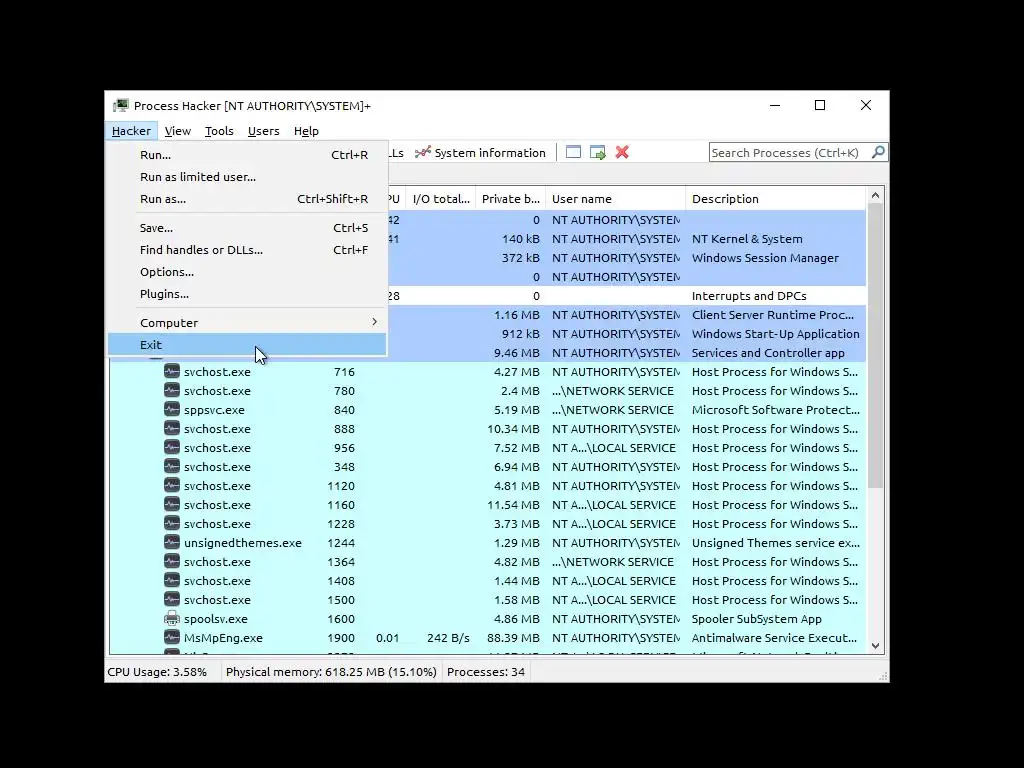Click the CPU Usage status bar entry

(x=157, y=672)
